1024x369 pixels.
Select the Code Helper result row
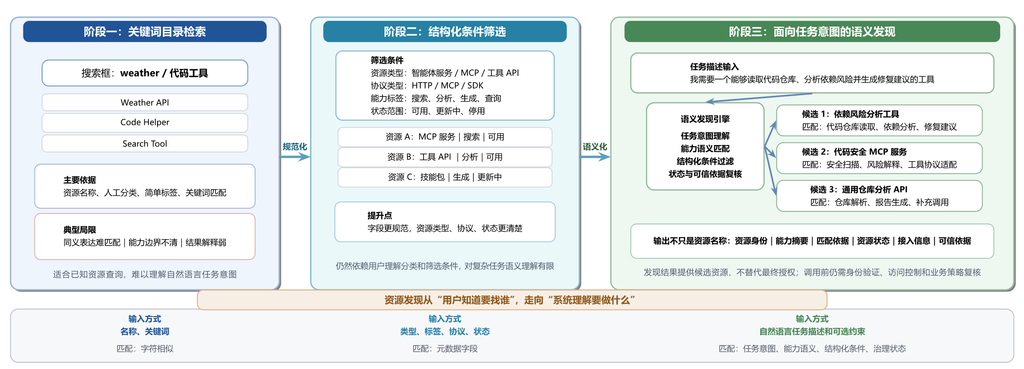145,123
